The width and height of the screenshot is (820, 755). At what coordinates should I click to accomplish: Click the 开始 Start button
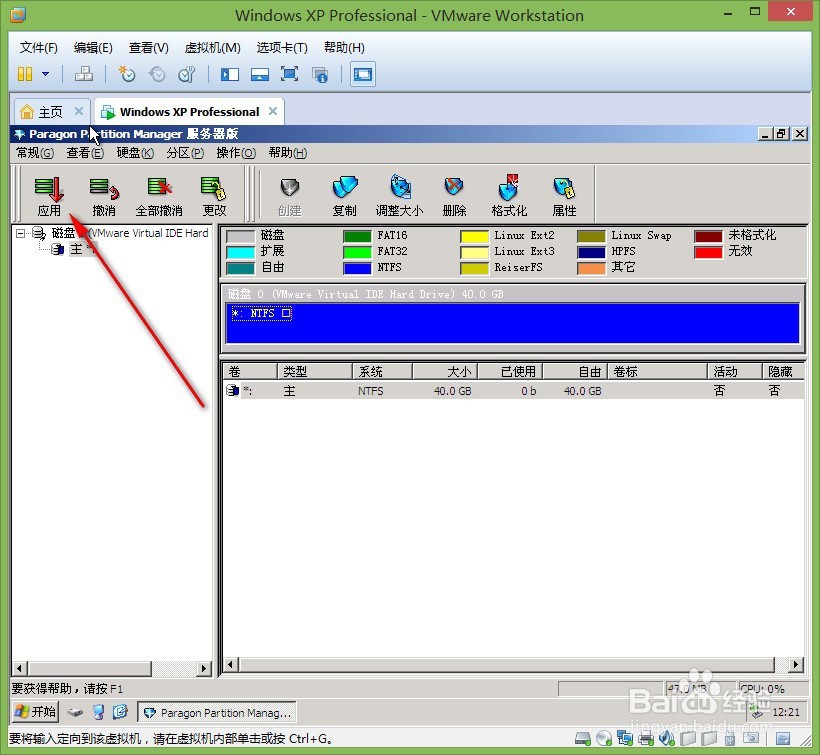point(36,712)
